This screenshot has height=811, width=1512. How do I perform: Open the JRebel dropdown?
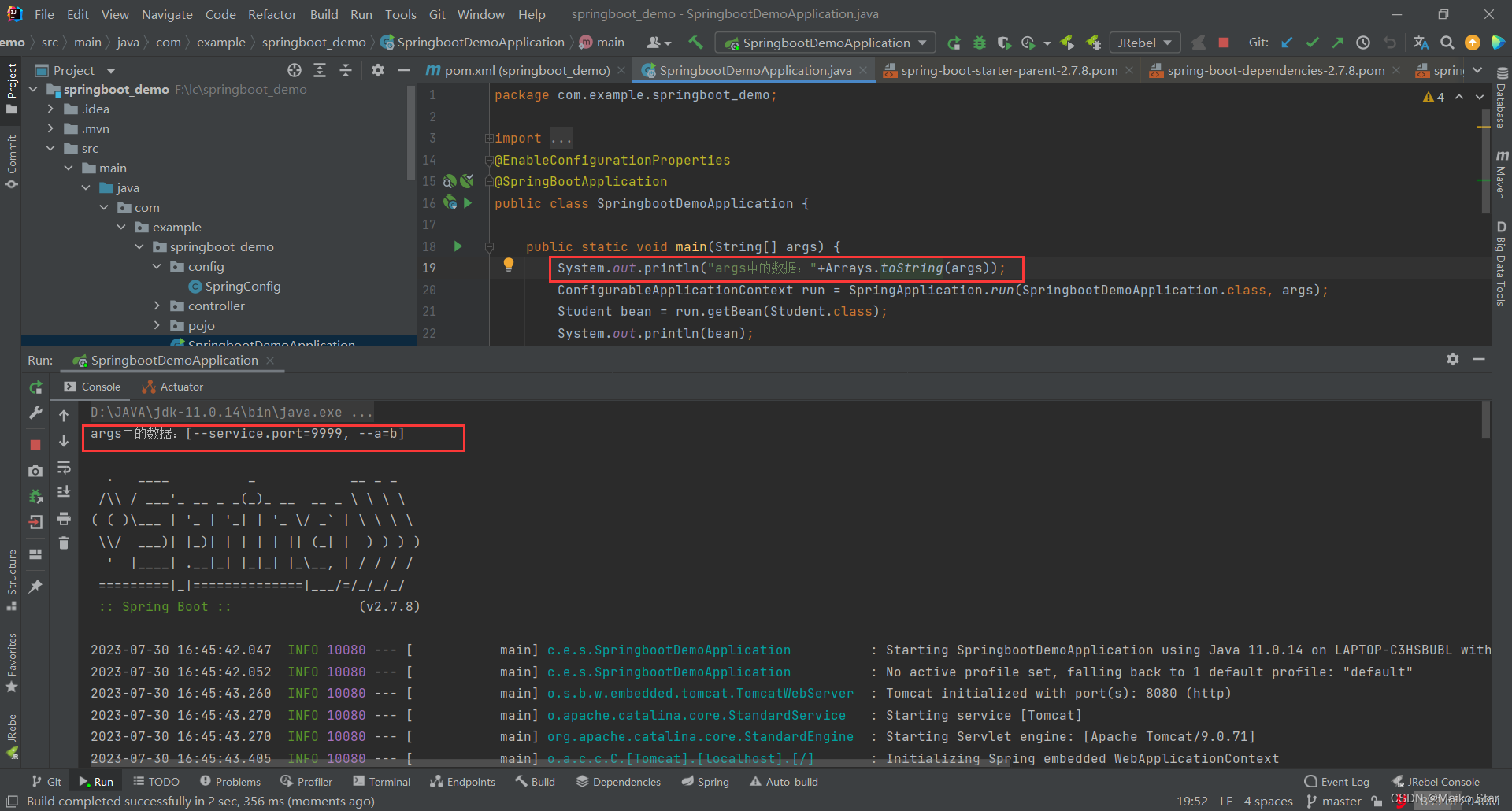point(1145,43)
